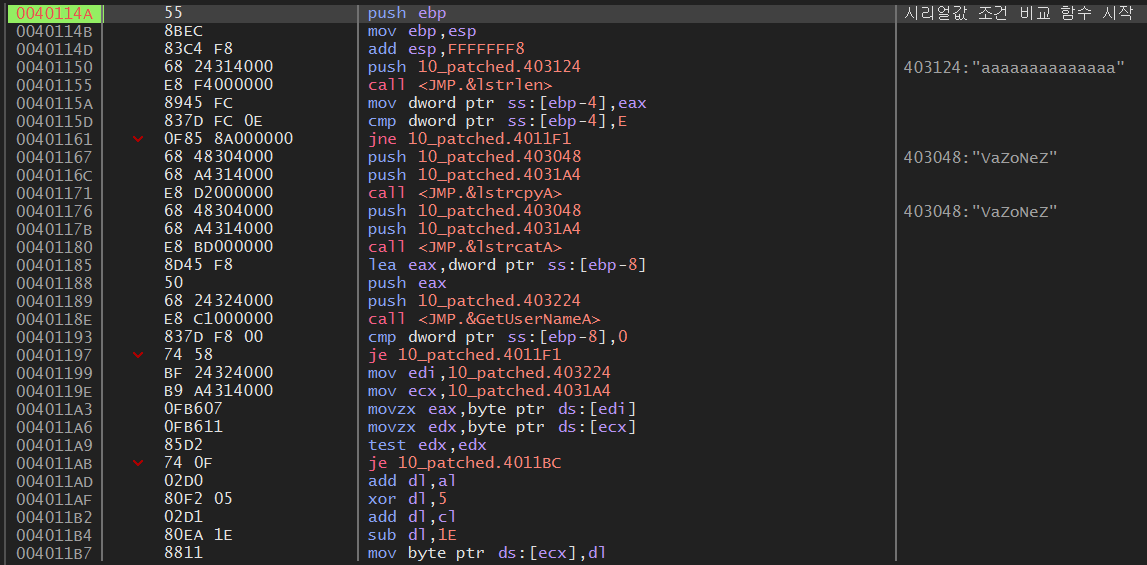Click the address 004011AF

point(52,498)
